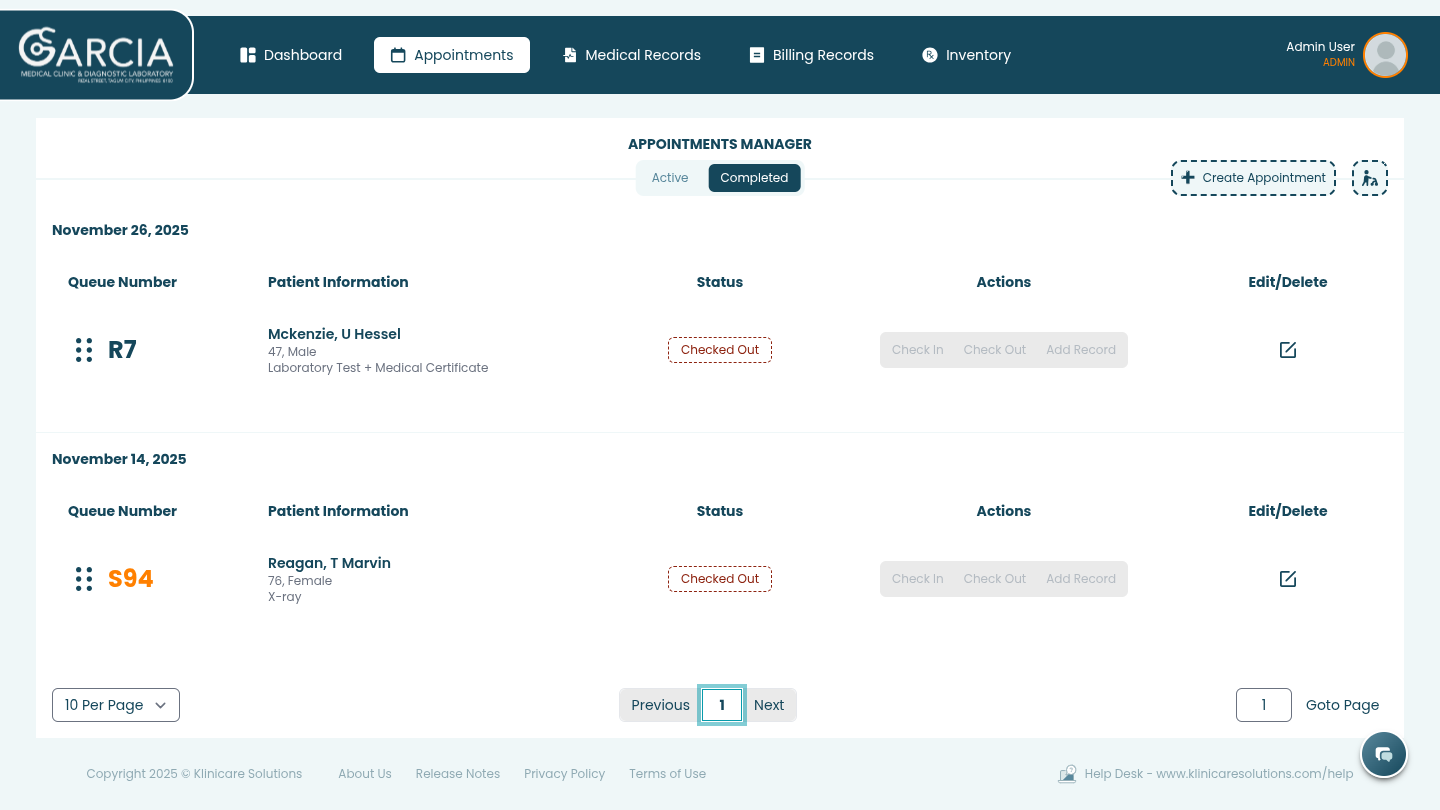Open the Privacy Policy footer link
The image size is (1440, 810).
pyautogui.click(x=564, y=774)
